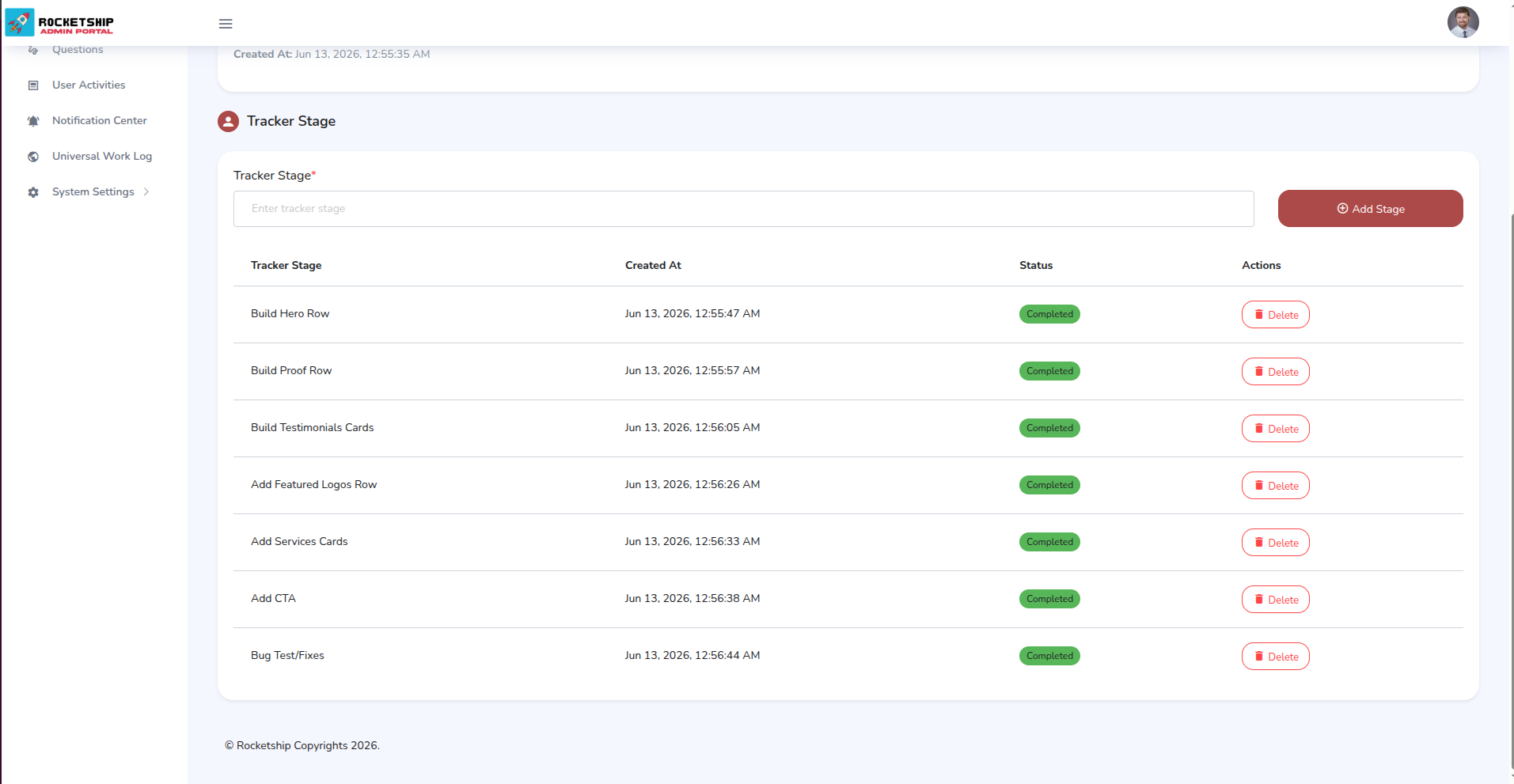Click the Tracker Stage column header
1514x784 pixels.
point(286,265)
